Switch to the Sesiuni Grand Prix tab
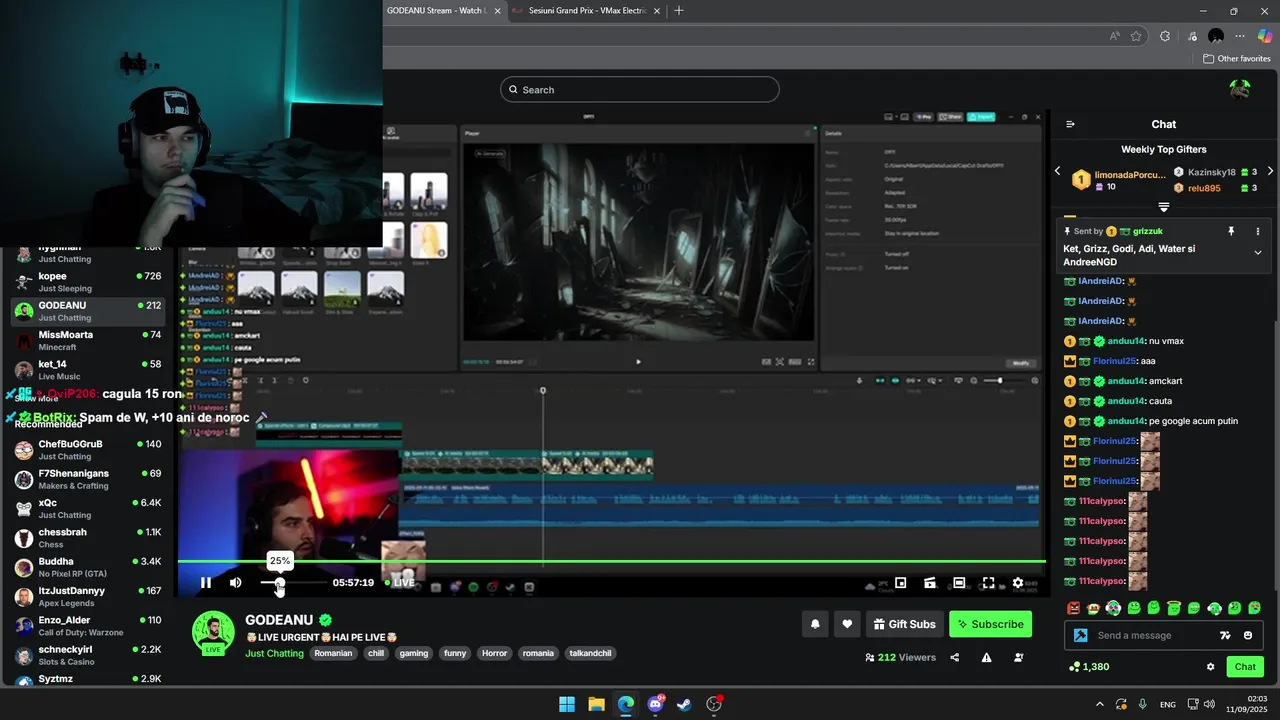Screen dimensions: 1280x720 [x=587, y=10]
